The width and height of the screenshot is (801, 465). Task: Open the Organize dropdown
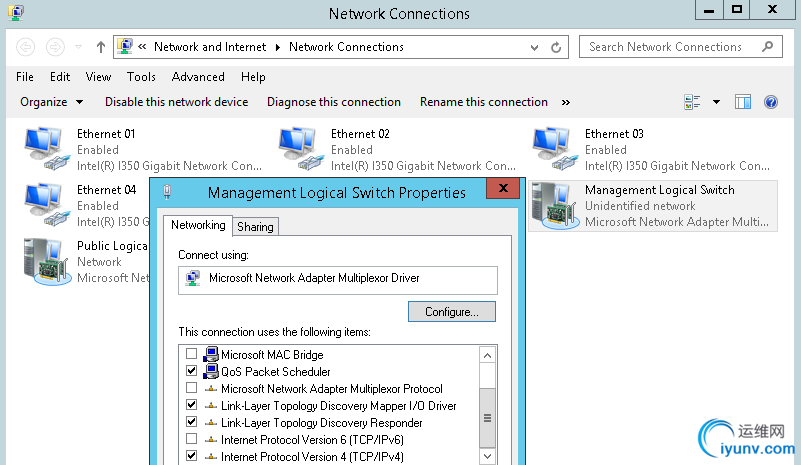point(52,102)
